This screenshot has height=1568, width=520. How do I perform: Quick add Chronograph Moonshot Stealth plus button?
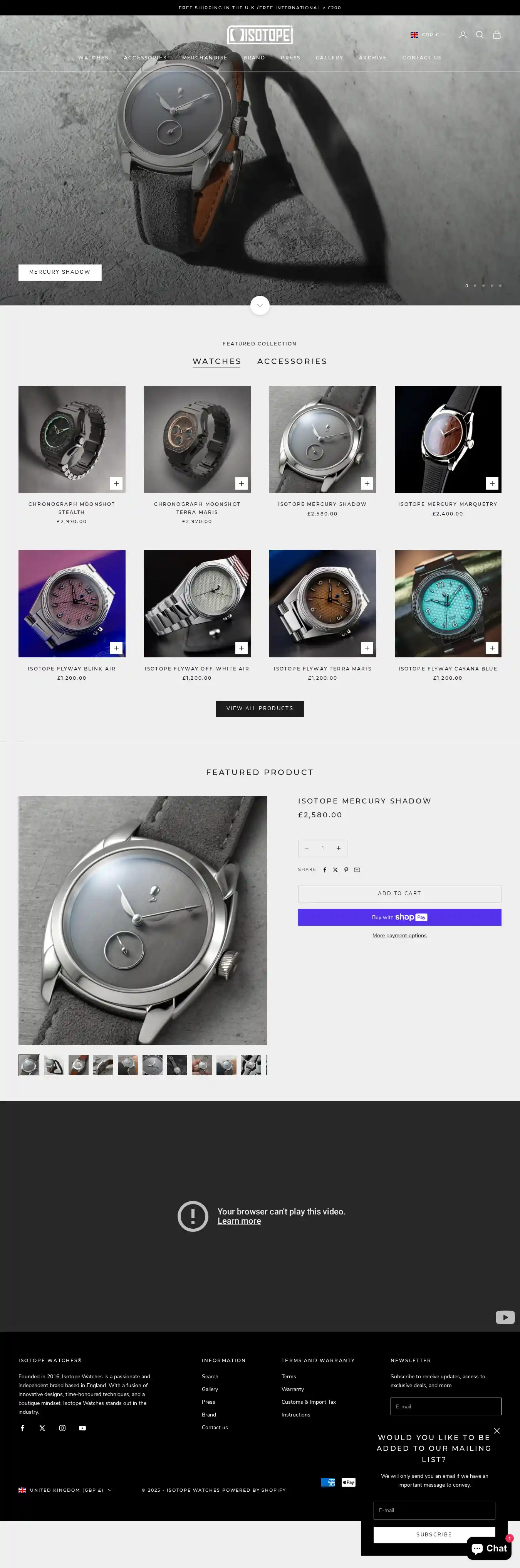(x=116, y=483)
